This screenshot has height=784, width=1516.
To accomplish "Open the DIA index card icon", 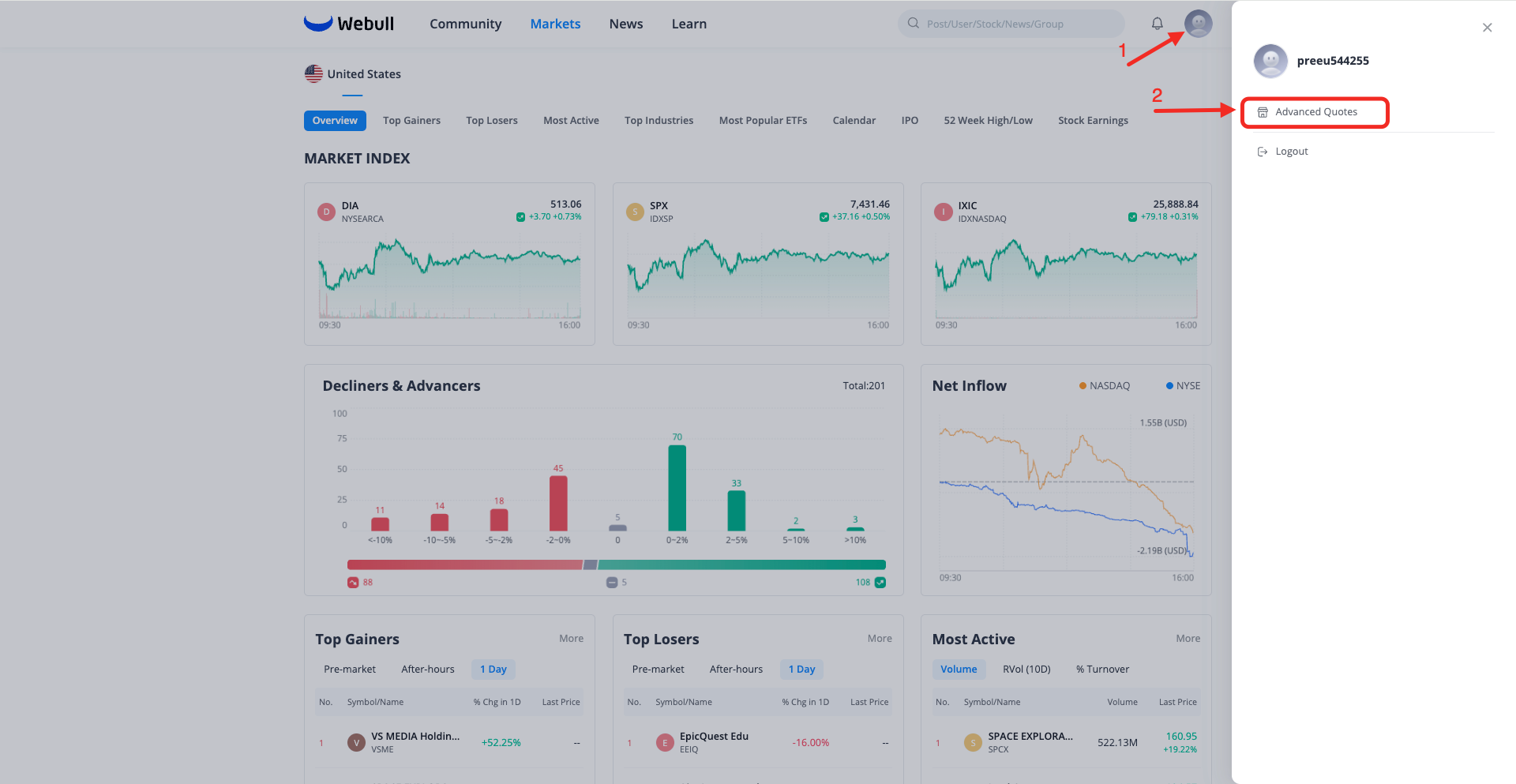I will pos(326,212).
